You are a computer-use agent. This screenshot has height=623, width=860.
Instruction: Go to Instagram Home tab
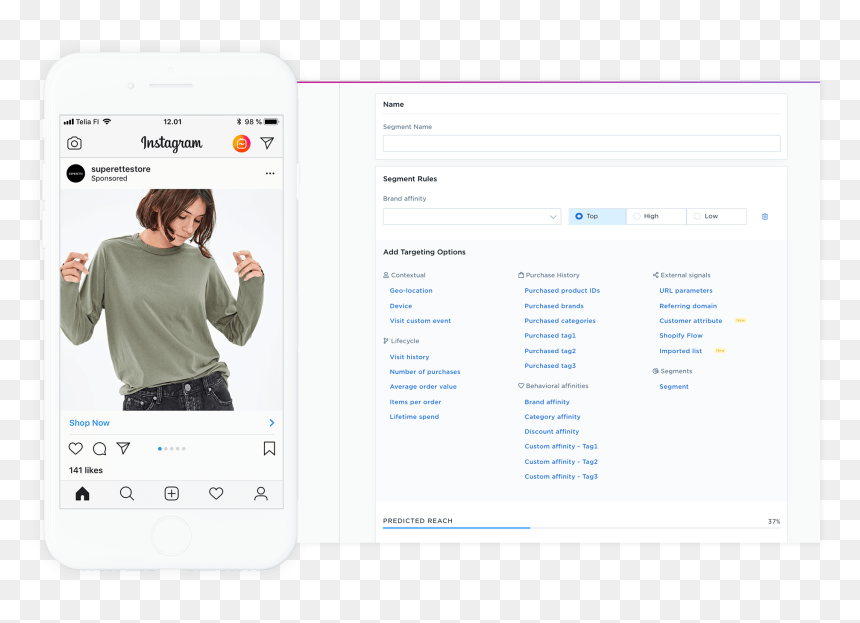coord(82,494)
